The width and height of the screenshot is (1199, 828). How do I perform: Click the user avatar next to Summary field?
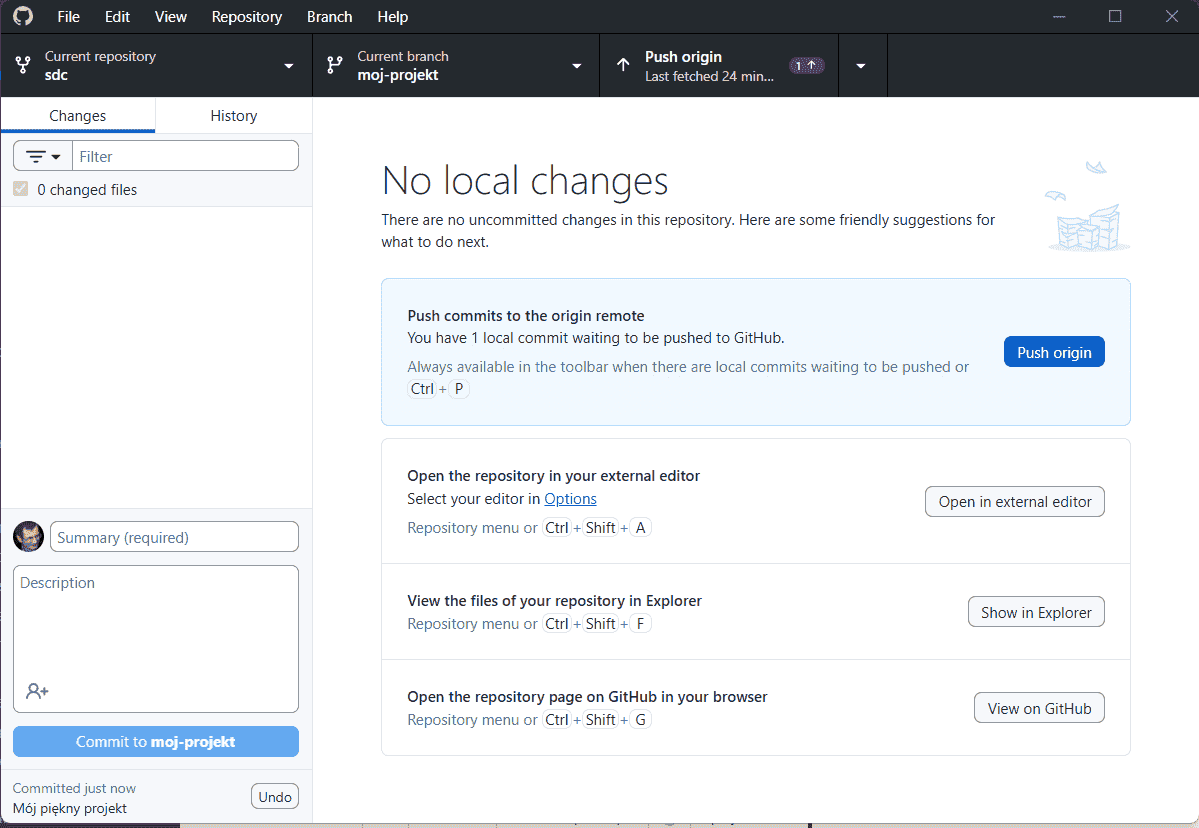(x=28, y=536)
